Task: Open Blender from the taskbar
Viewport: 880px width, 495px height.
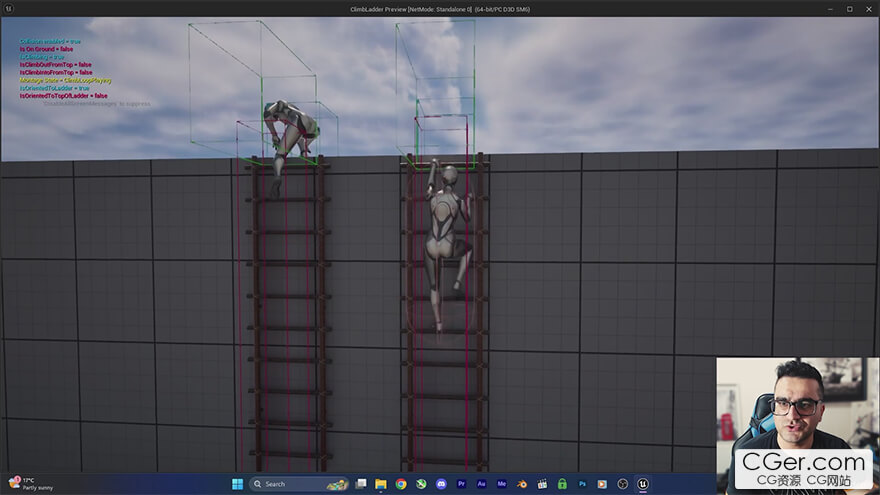Action: tap(522, 484)
